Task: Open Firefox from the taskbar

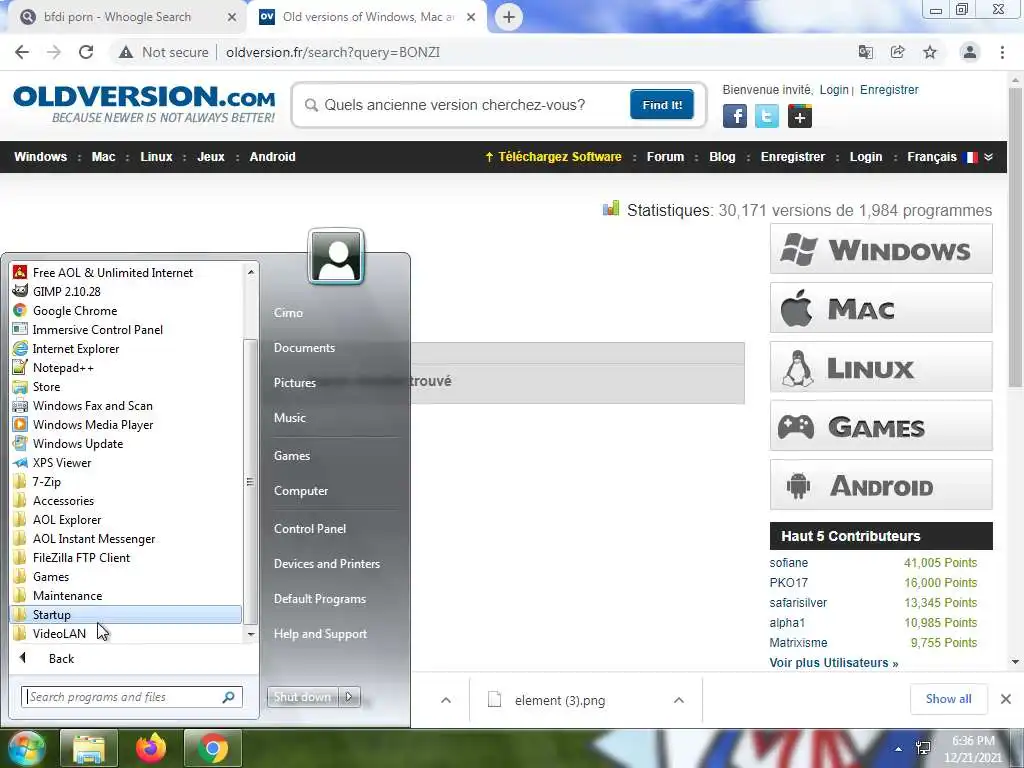Action: click(151, 748)
